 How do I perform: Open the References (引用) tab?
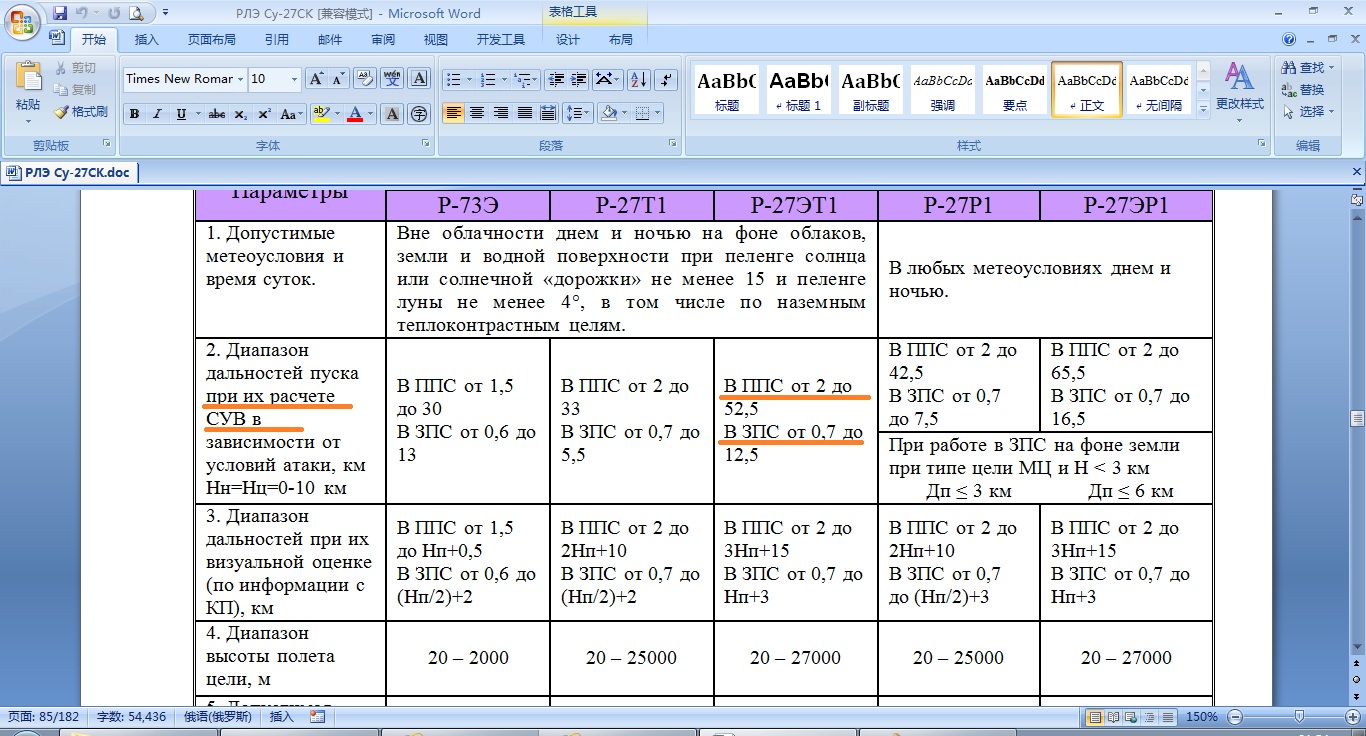point(277,40)
